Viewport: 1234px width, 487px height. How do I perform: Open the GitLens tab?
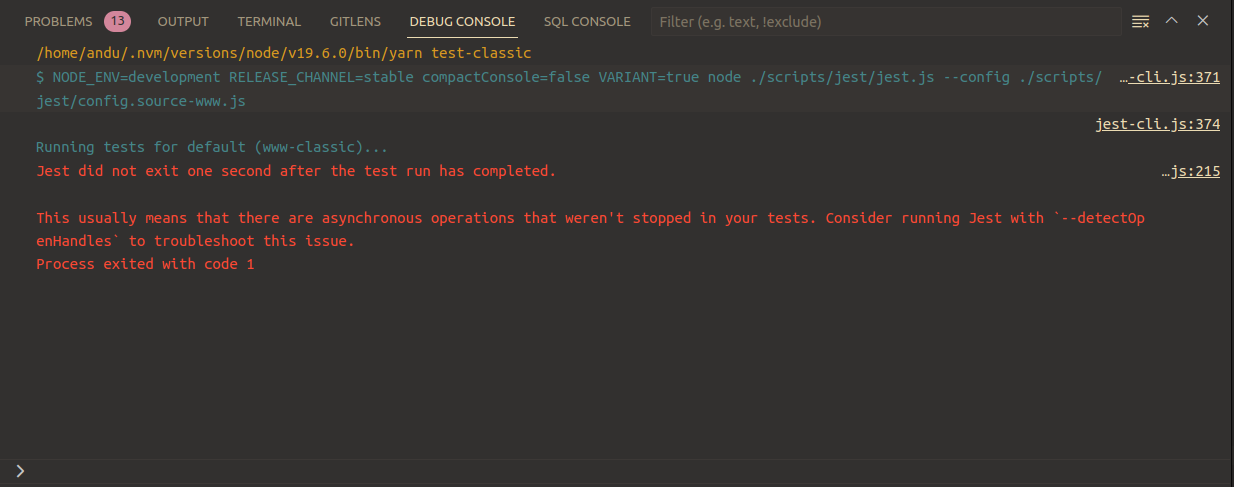(x=355, y=21)
